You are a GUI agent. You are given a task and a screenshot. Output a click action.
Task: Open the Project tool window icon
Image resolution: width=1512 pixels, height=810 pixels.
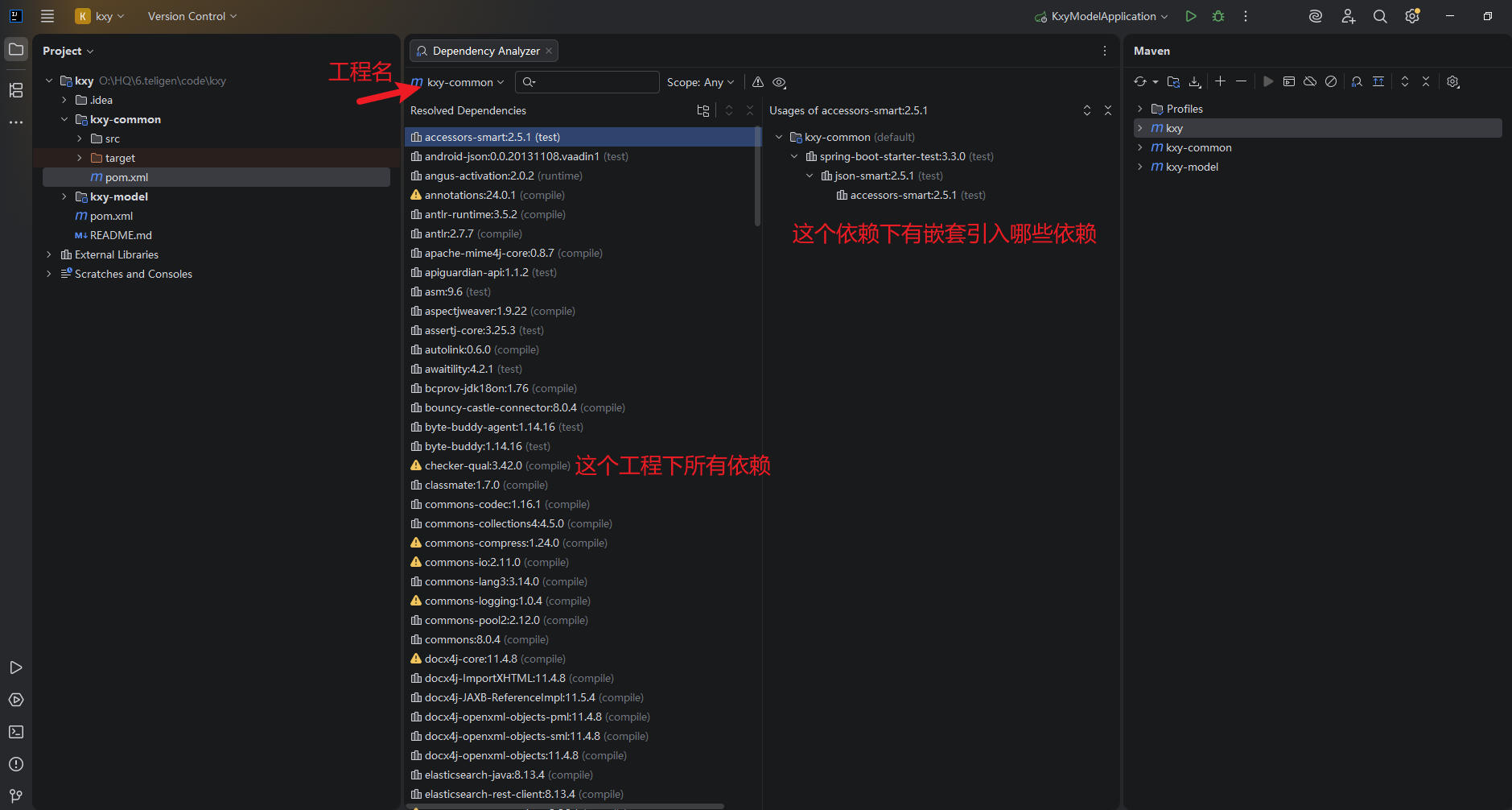[16, 50]
